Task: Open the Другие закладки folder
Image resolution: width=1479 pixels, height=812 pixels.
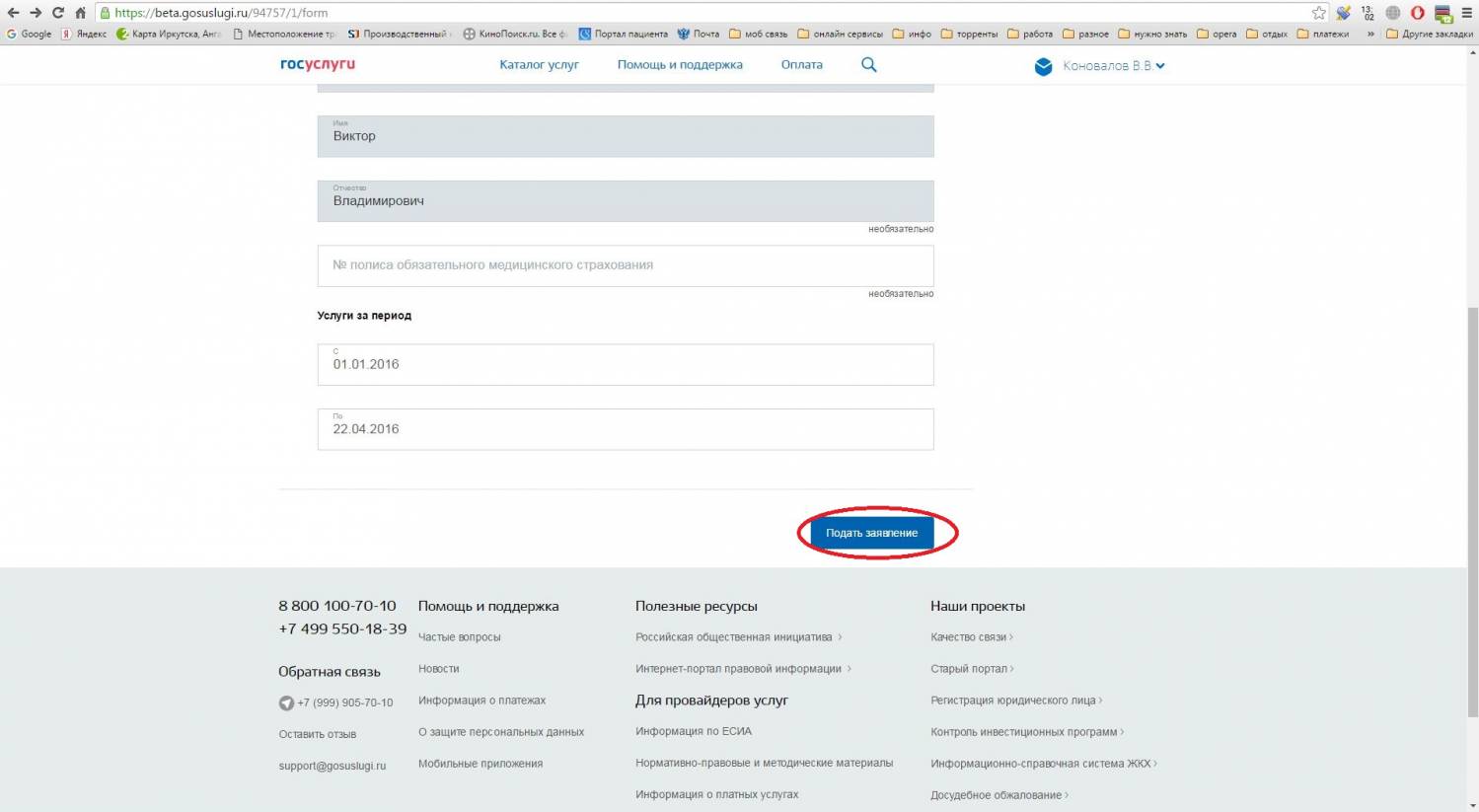Action: [x=1430, y=34]
